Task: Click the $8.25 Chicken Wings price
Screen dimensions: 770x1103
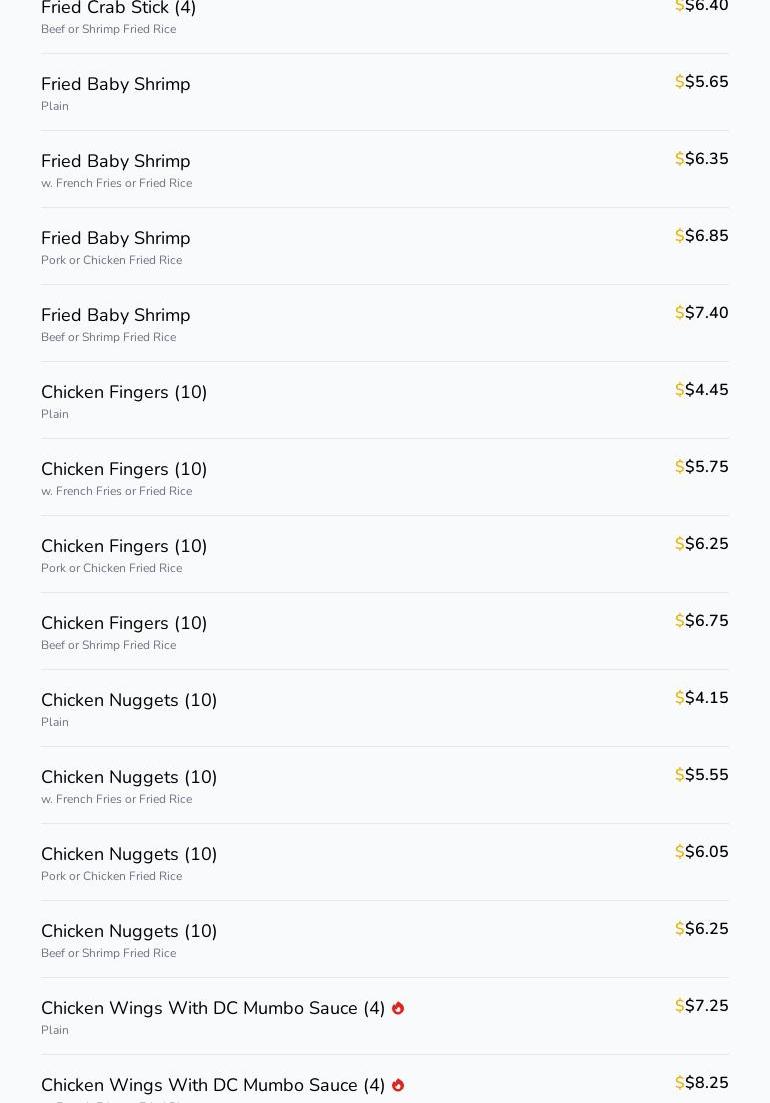Action: (x=702, y=1083)
